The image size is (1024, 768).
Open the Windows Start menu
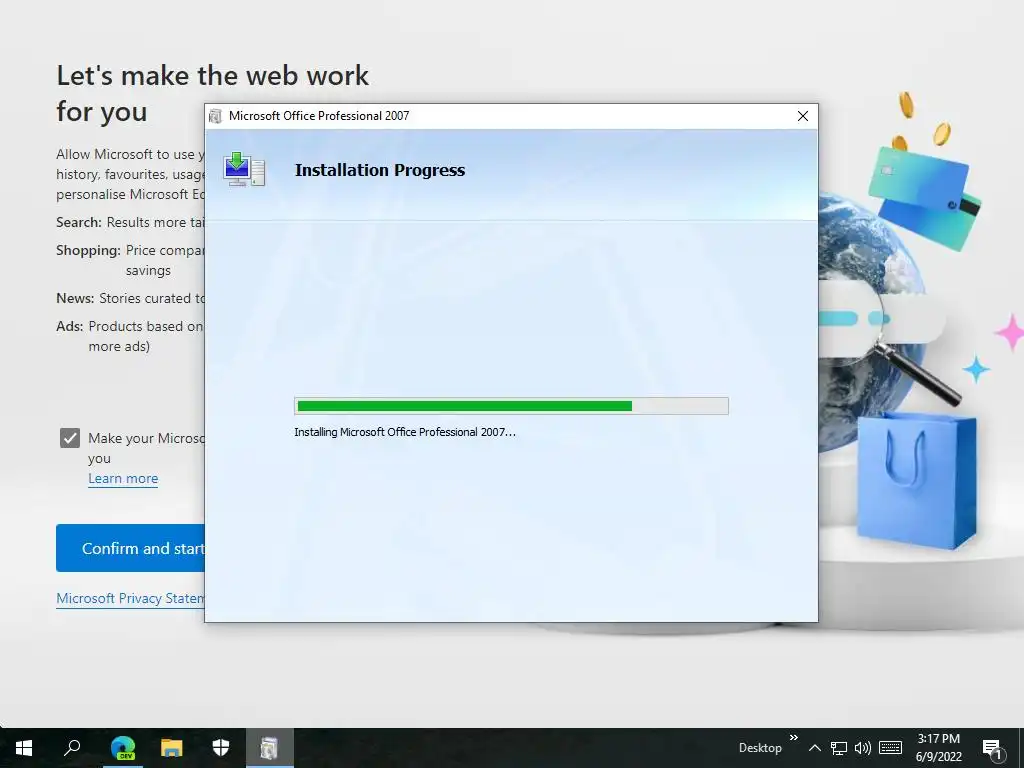[x=24, y=748]
